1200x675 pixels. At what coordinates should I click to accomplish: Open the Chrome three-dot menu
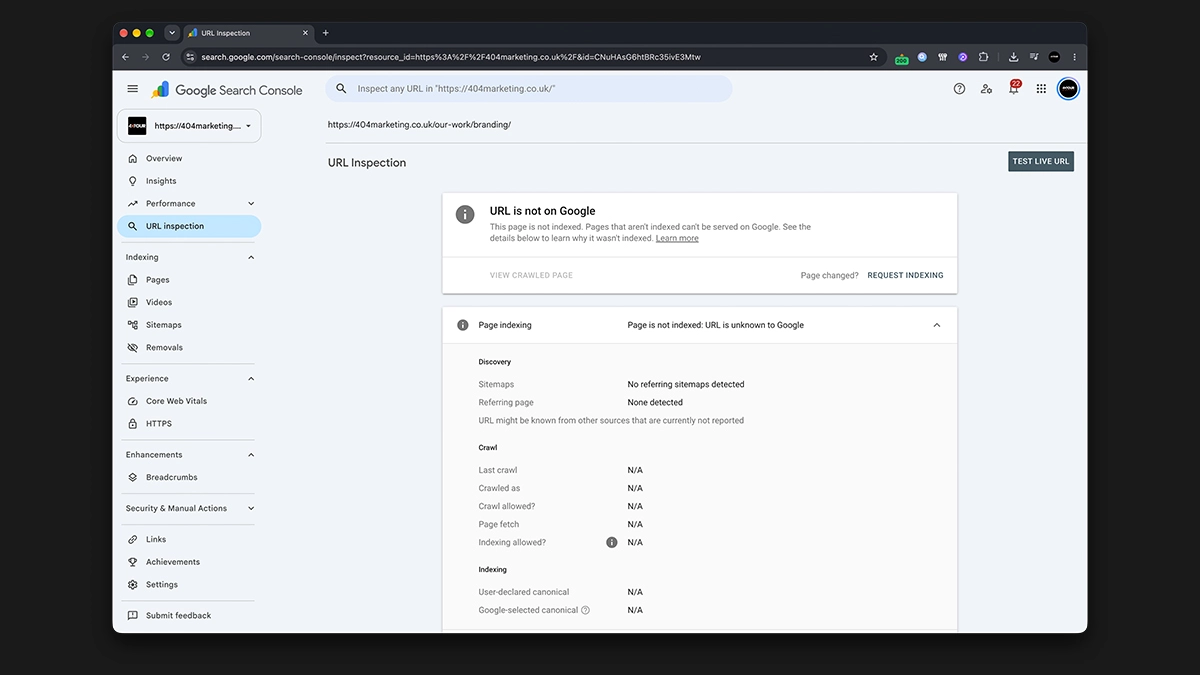(1075, 57)
